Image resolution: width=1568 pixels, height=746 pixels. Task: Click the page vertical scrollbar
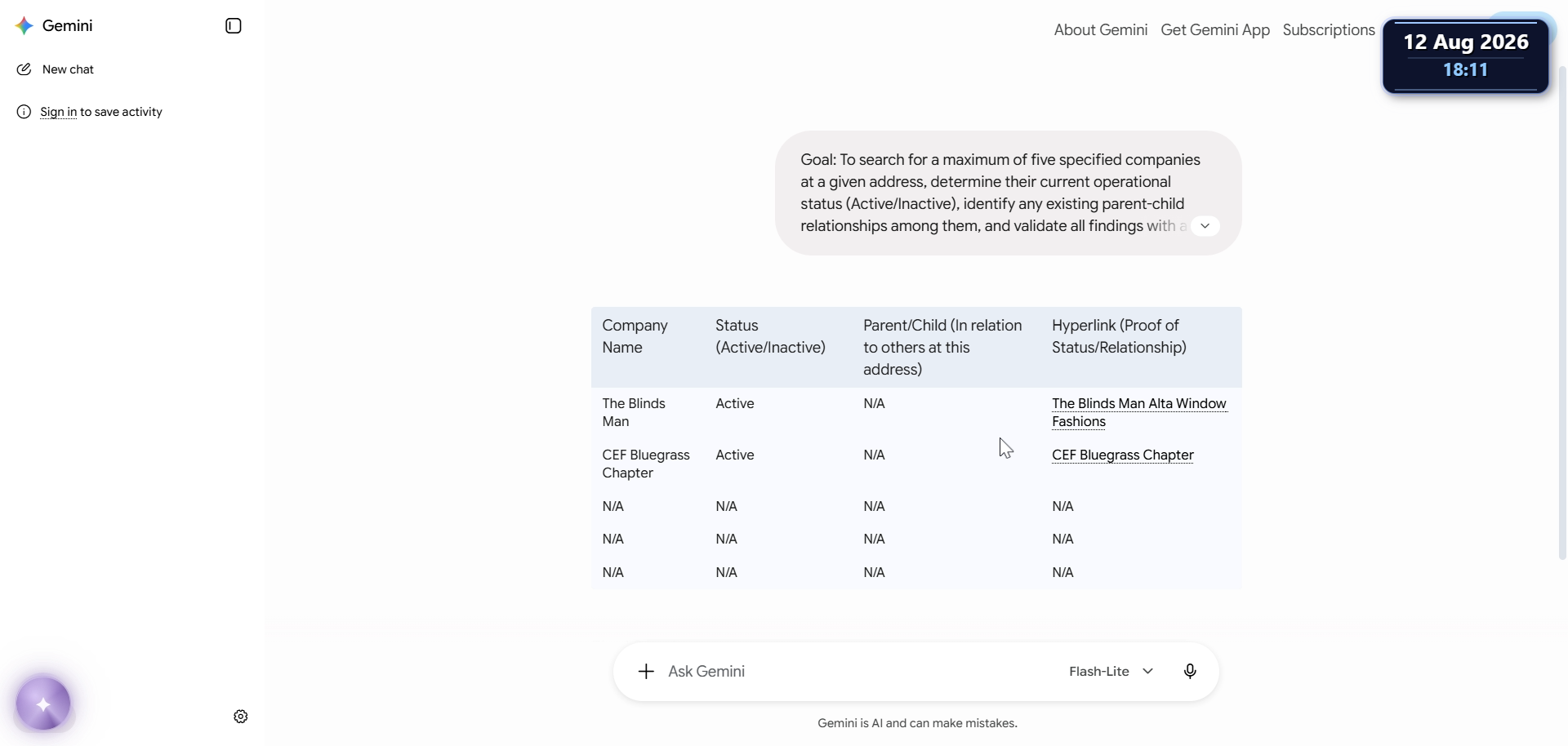(x=1562, y=310)
